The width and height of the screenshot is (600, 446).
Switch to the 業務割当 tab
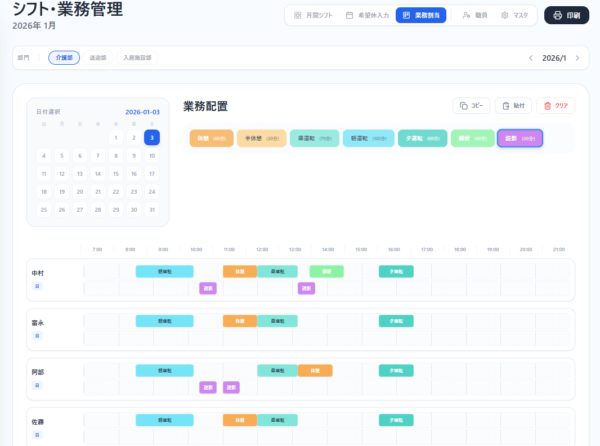[x=420, y=16]
